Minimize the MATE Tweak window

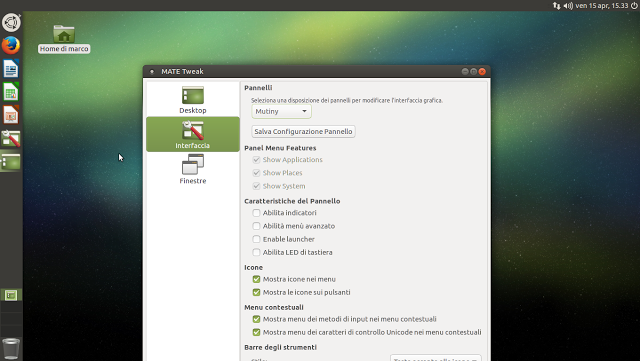click(465, 71)
